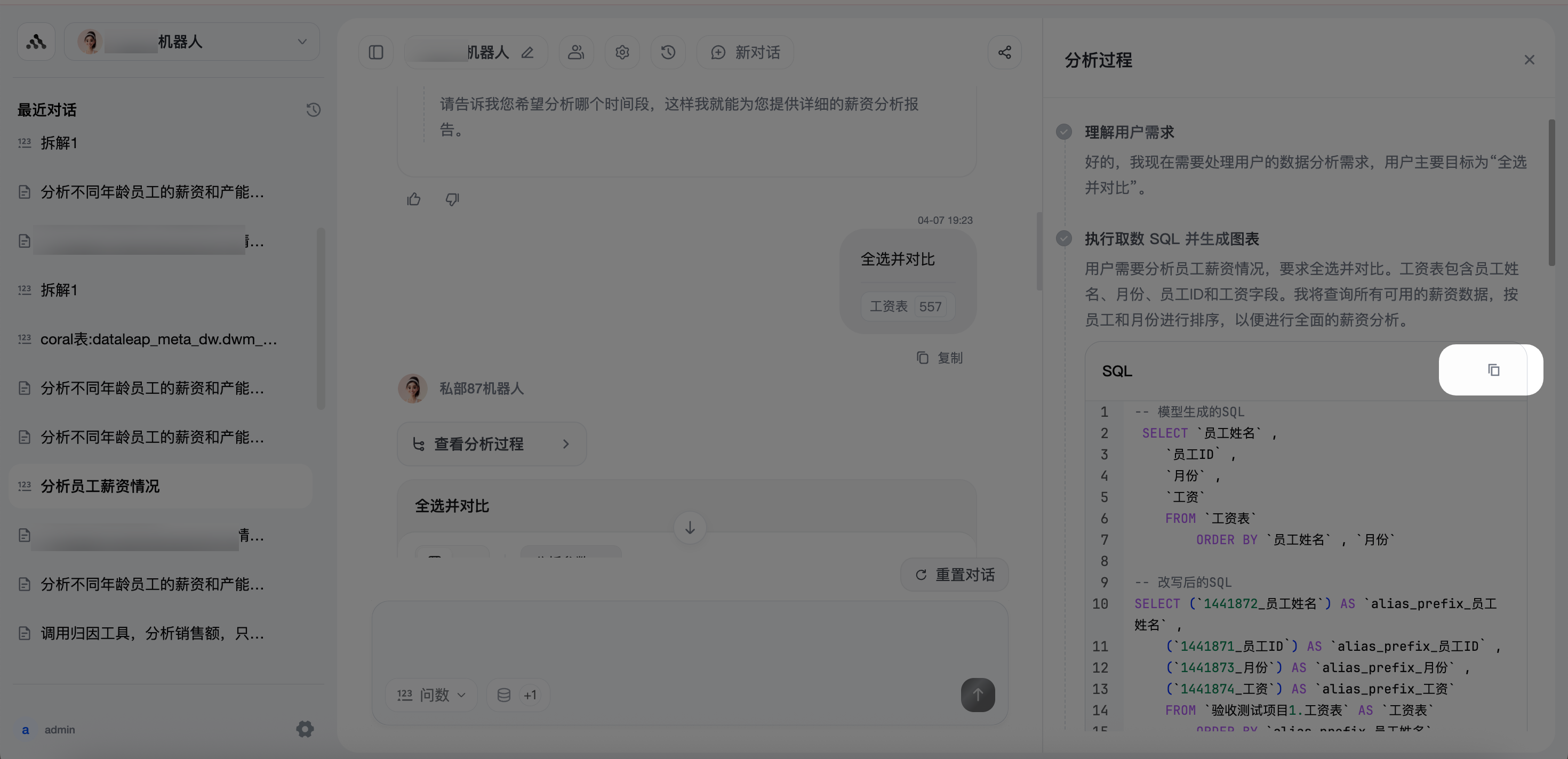1568x759 pixels.
Task: Like the response with thumbs up
Action: 414,199
